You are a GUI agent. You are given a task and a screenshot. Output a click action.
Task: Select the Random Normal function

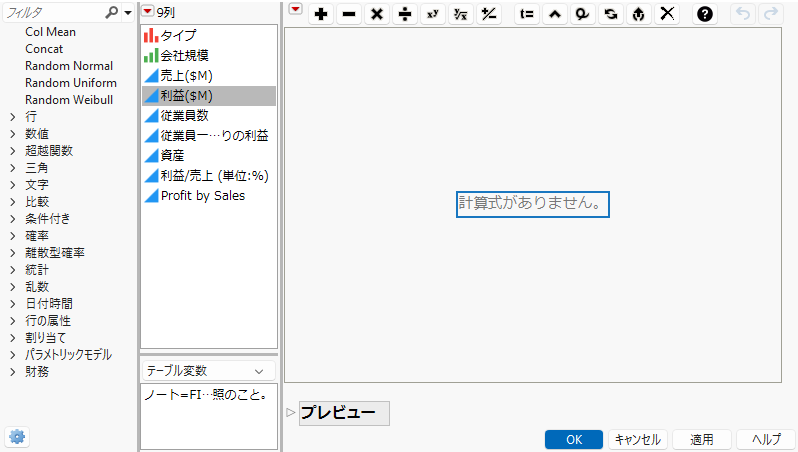(69, 66)
